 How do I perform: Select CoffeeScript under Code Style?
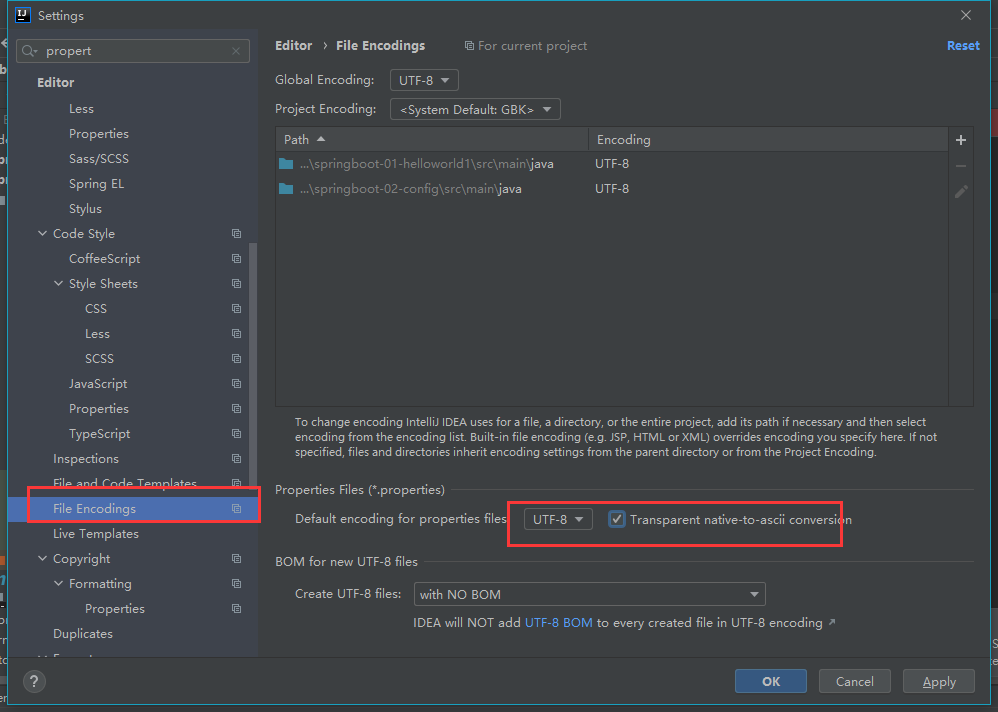coord(104,259)
